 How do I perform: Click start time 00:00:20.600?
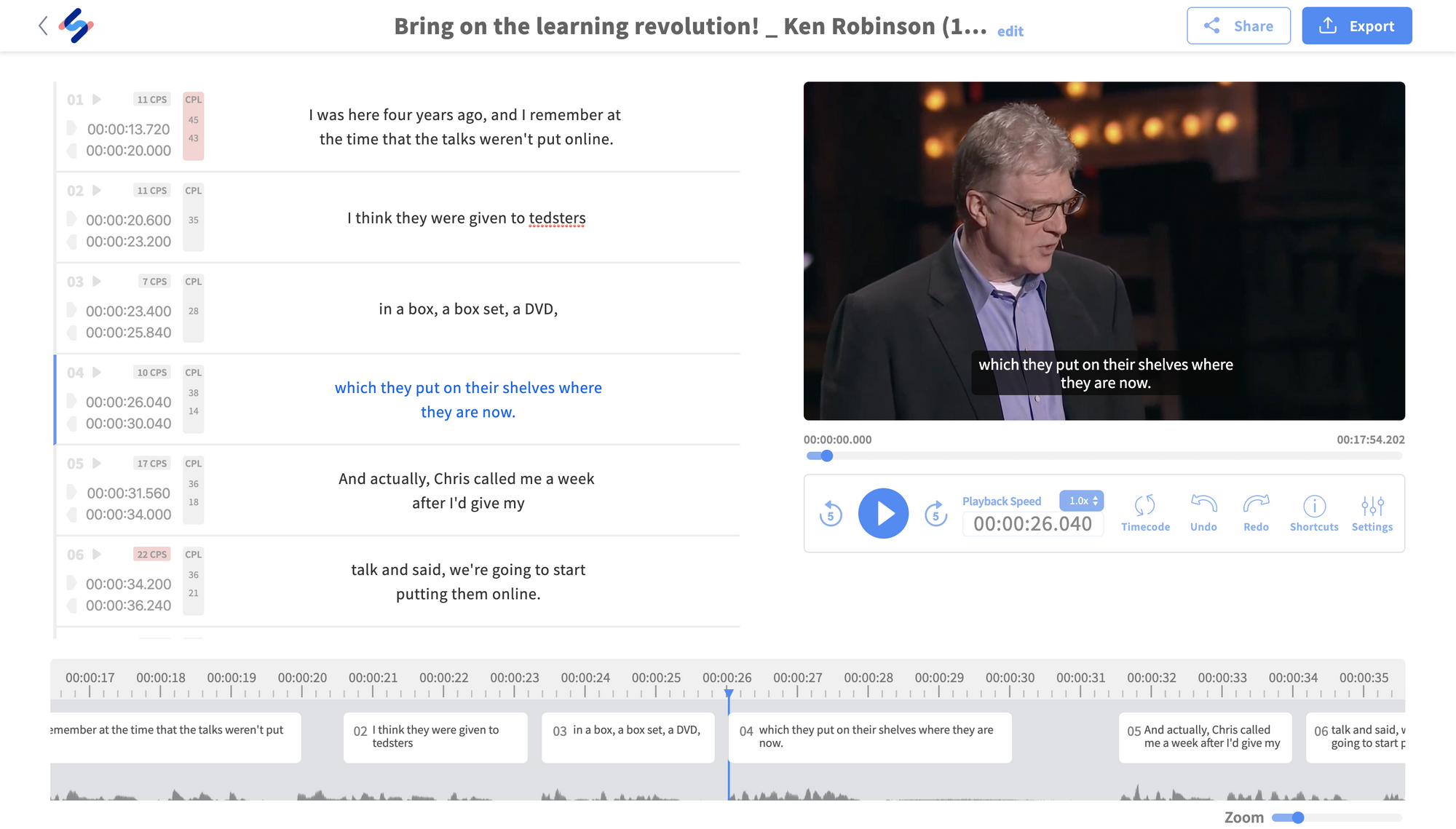click(x=128, y=221)
